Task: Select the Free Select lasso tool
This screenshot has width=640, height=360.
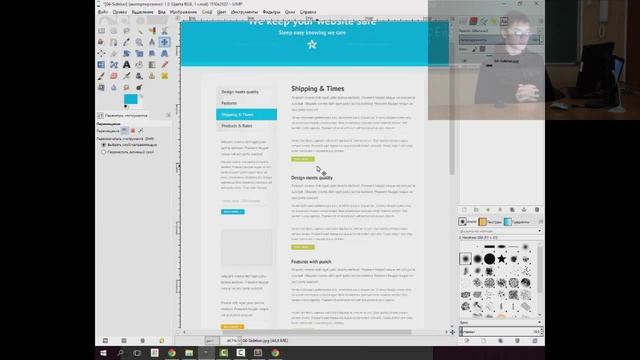Action: coord(127,31)
